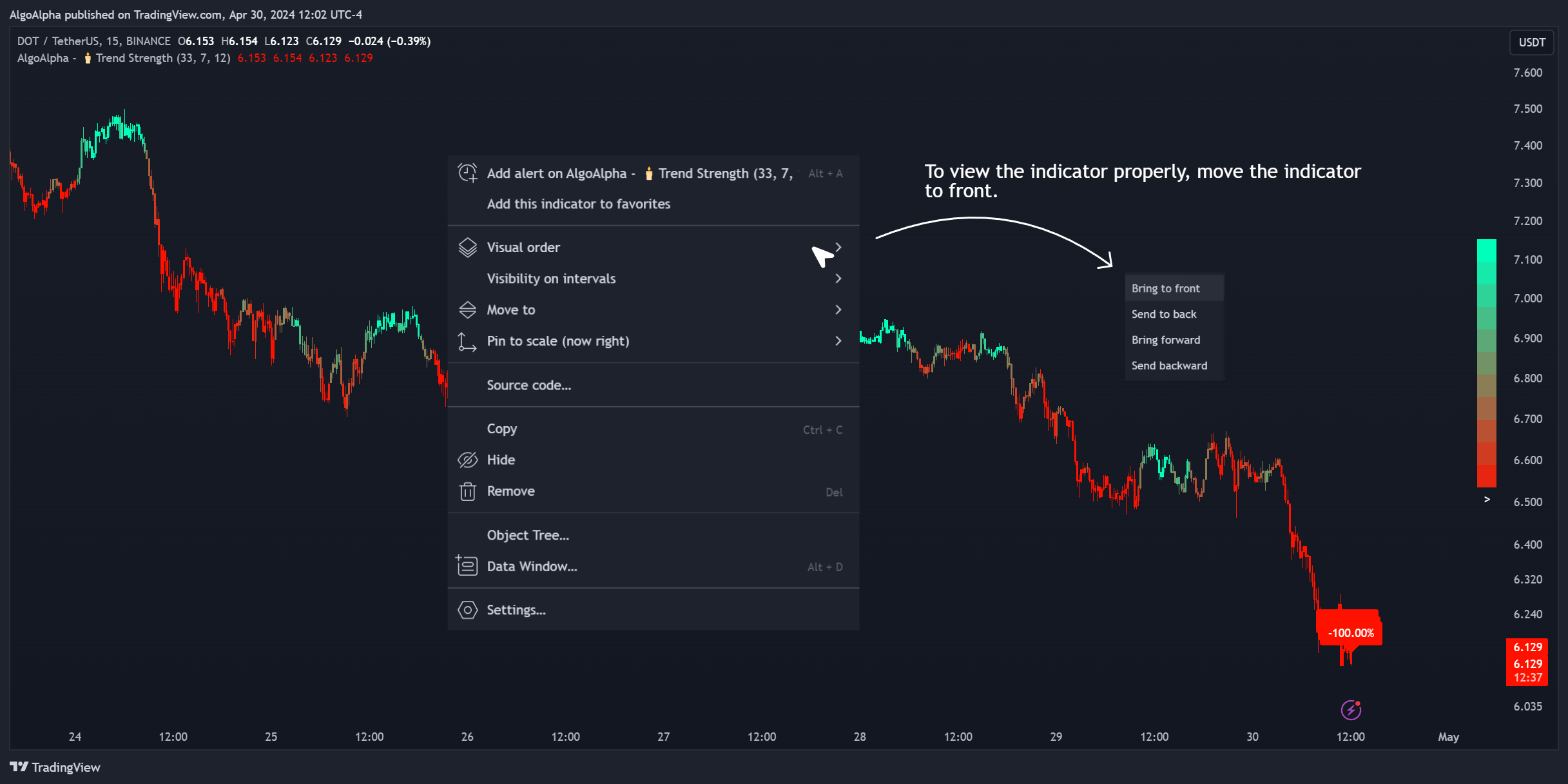This screenshot has height=784, width=1568.
Task: Click the 6.035 price scale value
Action: (1528, 707)
